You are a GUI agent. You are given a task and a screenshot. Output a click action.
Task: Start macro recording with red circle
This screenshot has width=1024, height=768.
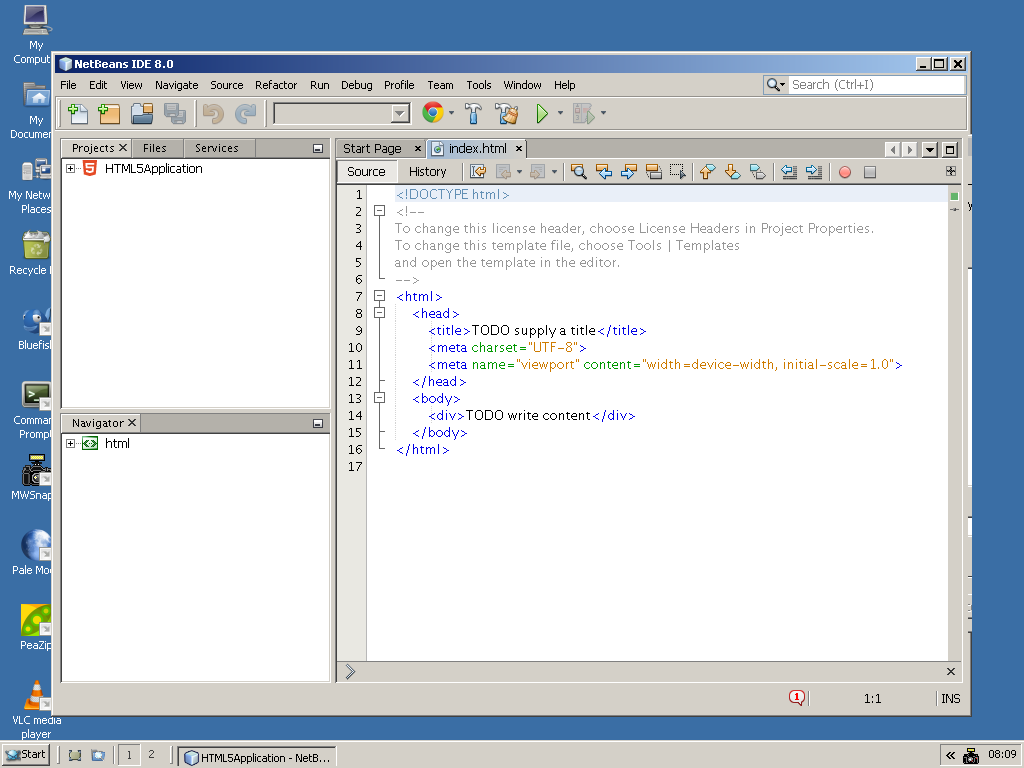point(845,172)
